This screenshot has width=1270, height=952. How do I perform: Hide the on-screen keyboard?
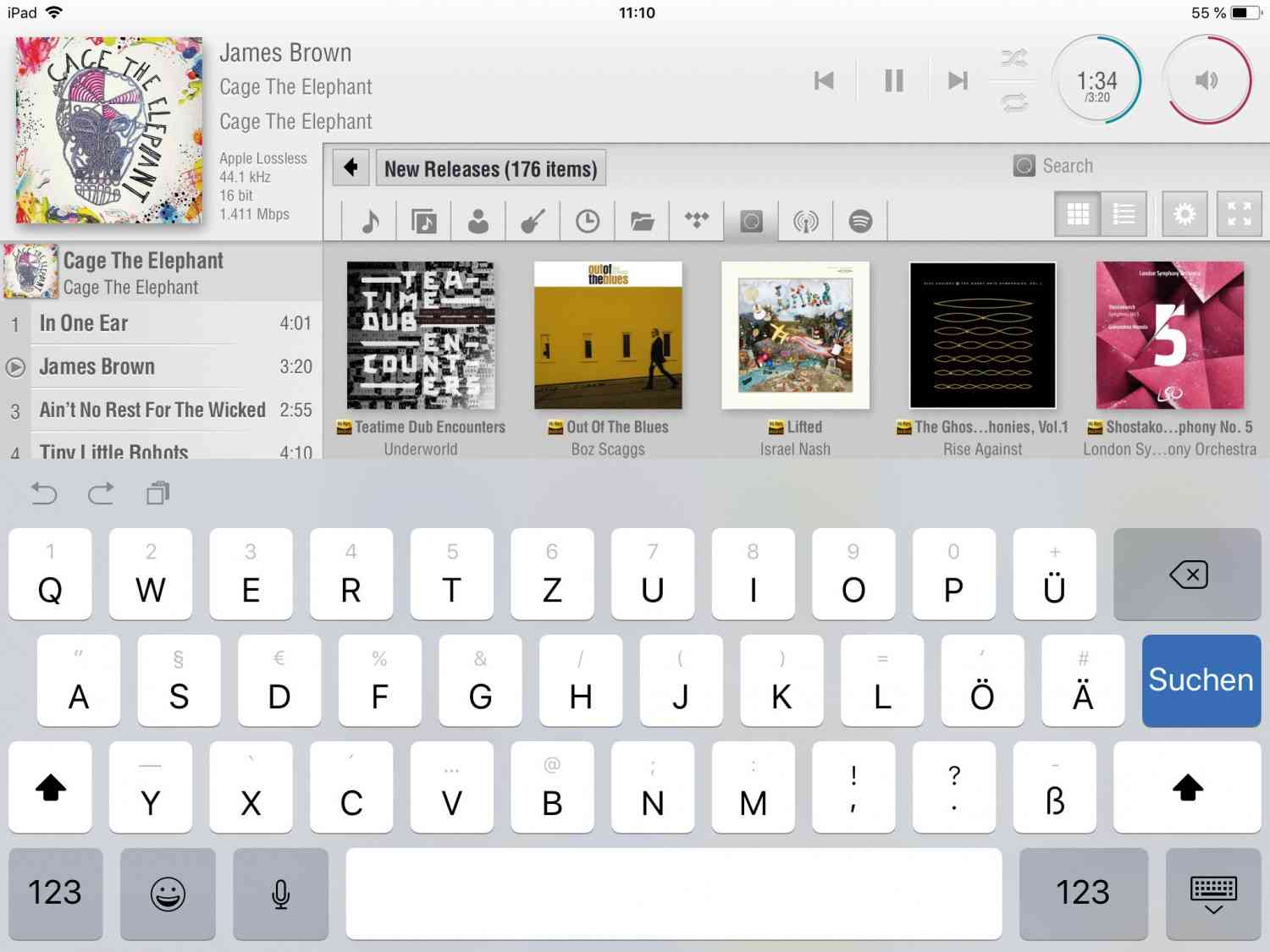click(x=1213, y=894)
